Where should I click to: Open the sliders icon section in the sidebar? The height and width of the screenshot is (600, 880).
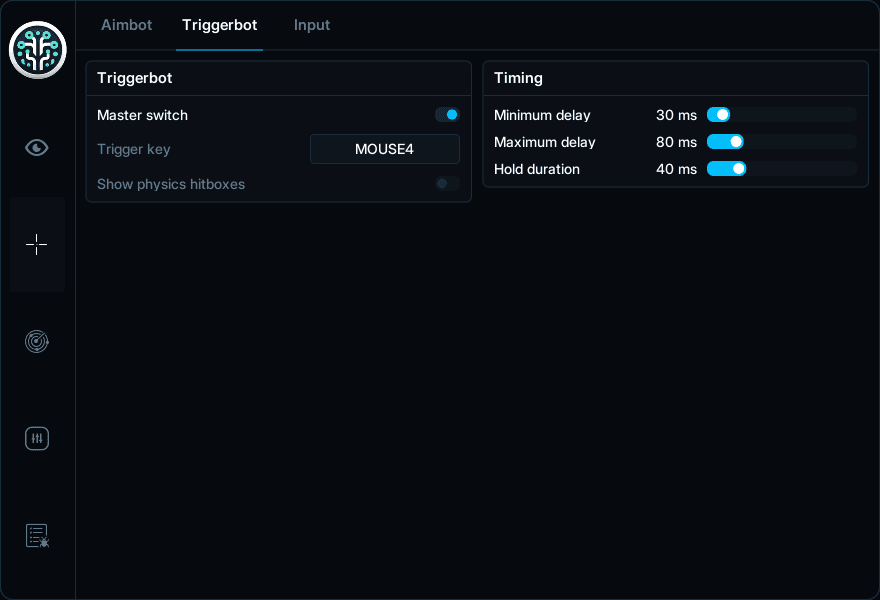point(37,438)
